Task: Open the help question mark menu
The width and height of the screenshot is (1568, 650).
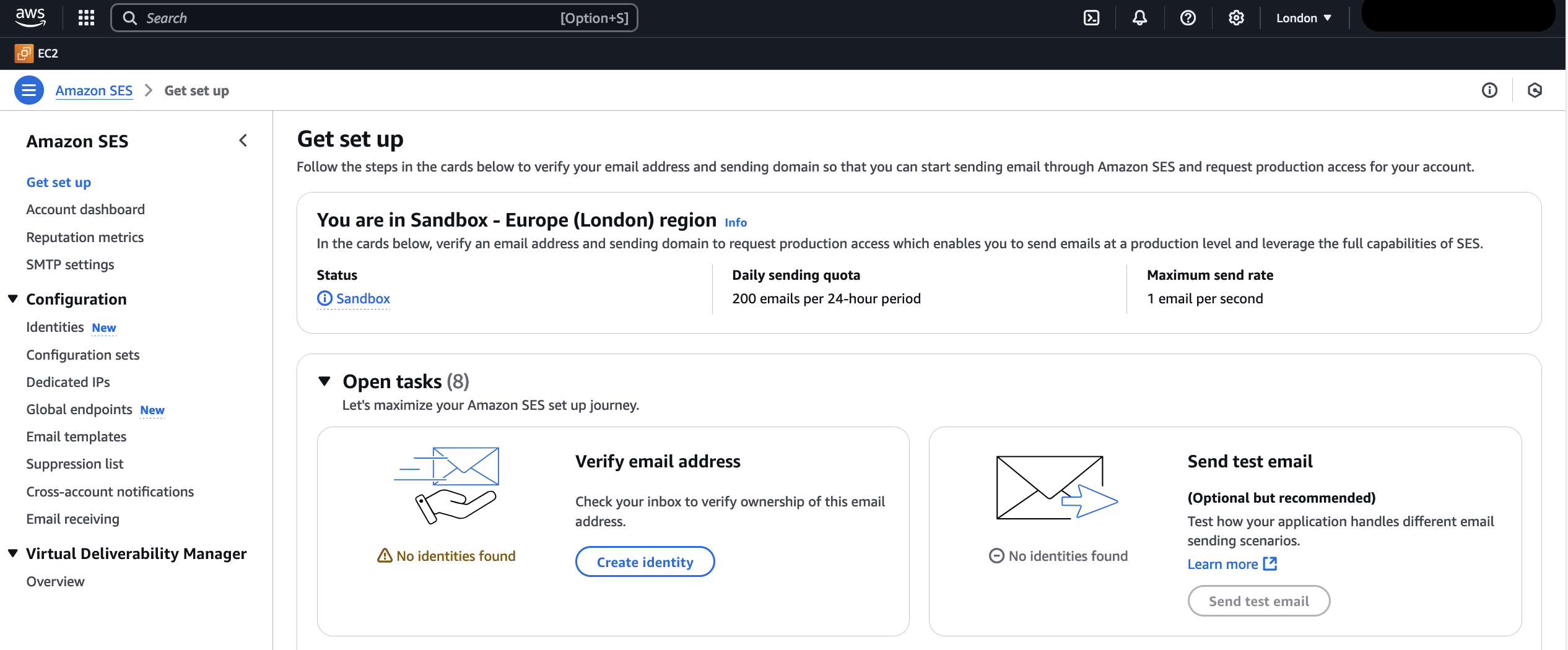Action: pyautogui.click(x=1188, y=18)
